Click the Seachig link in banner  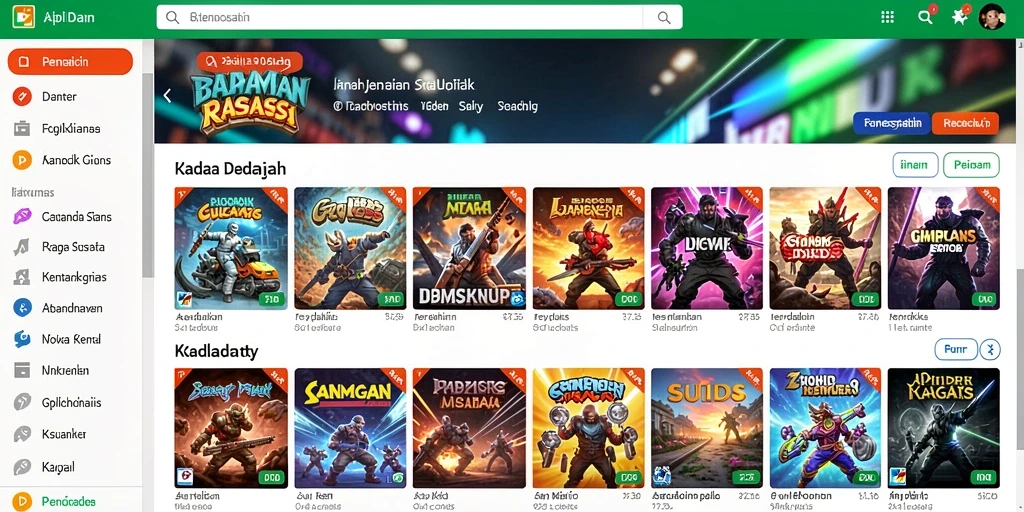[517, 106]
